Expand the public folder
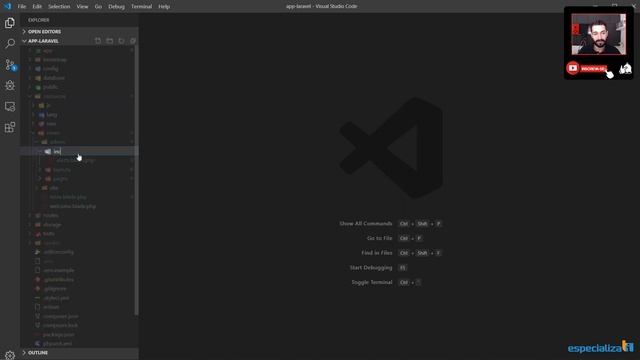640x360 pixels. 78,87
